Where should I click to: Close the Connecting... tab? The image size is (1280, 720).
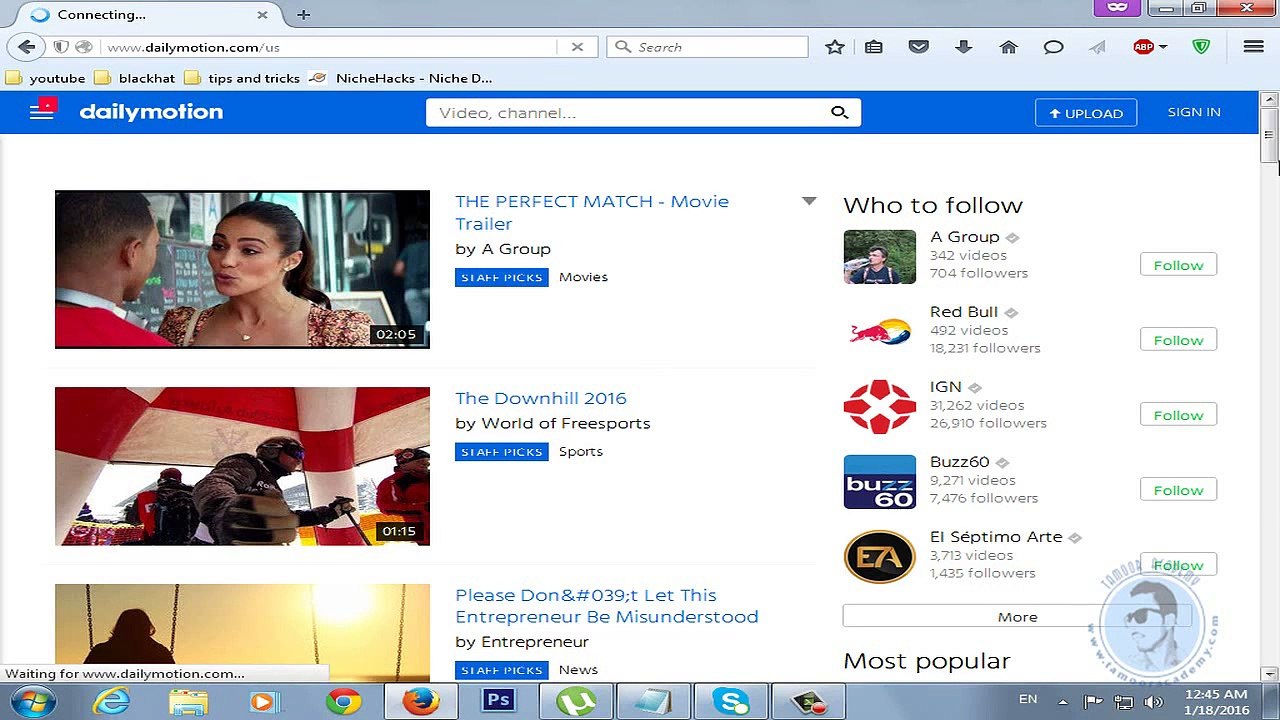point(262,15)
